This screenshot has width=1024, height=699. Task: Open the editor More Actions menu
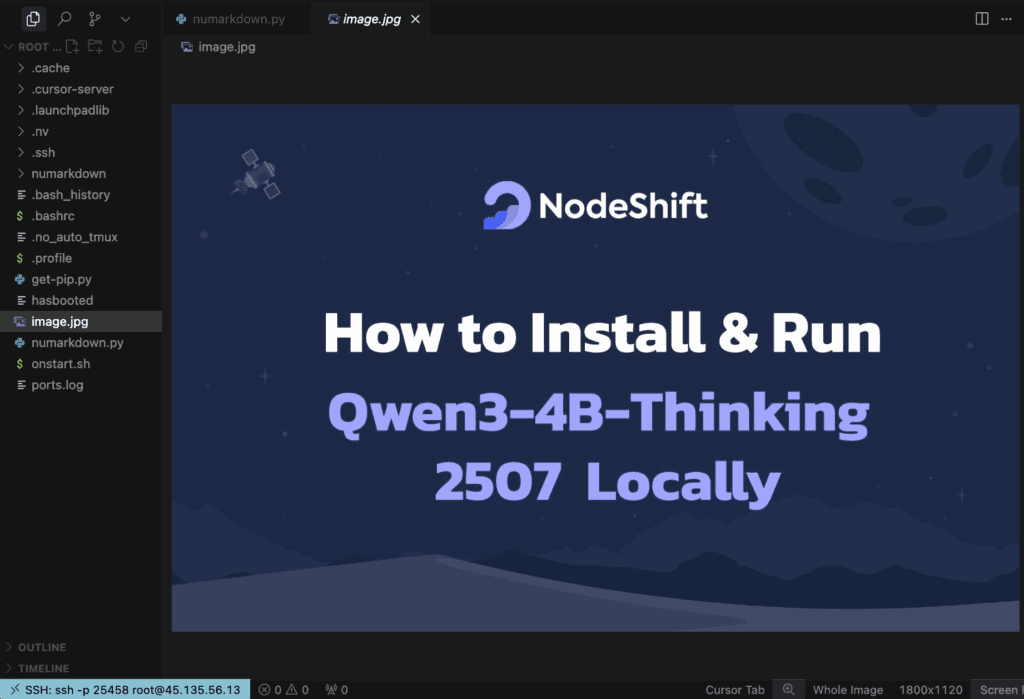1006,18
